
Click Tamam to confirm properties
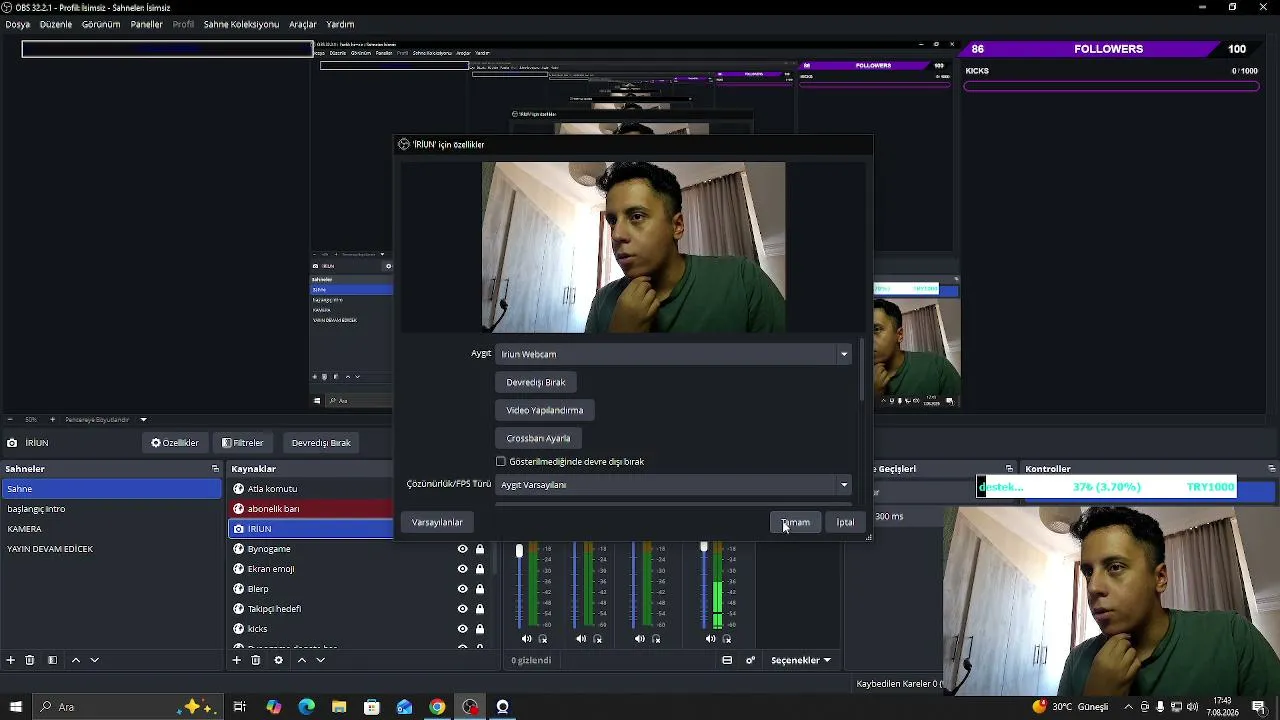pyautogui.click(x=796, y=522)
